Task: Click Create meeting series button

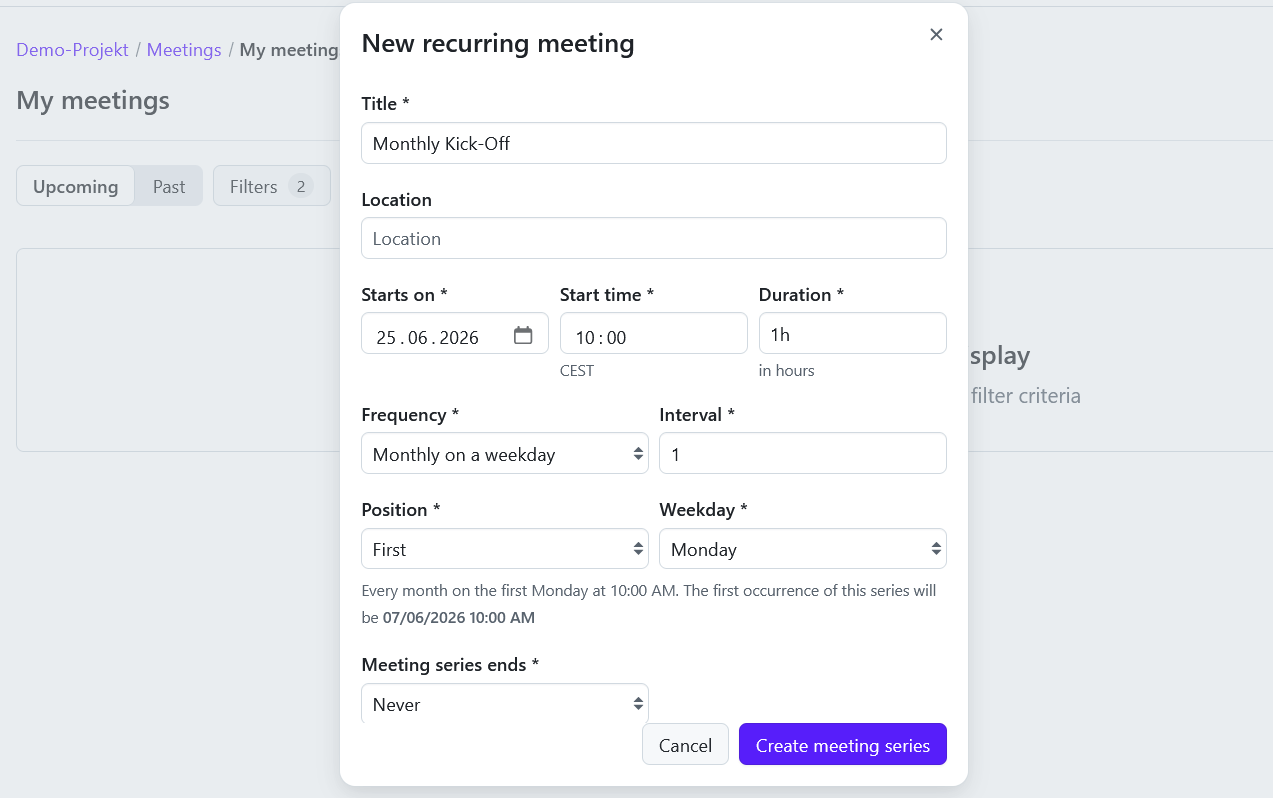Action: [x=843, y=744]
